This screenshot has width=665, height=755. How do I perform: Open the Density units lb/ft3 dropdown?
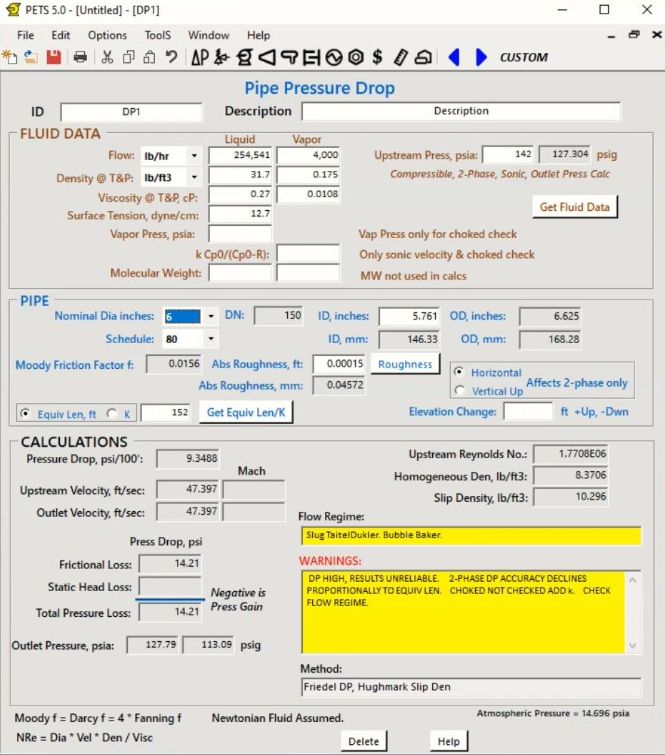[x=193, y=178]
